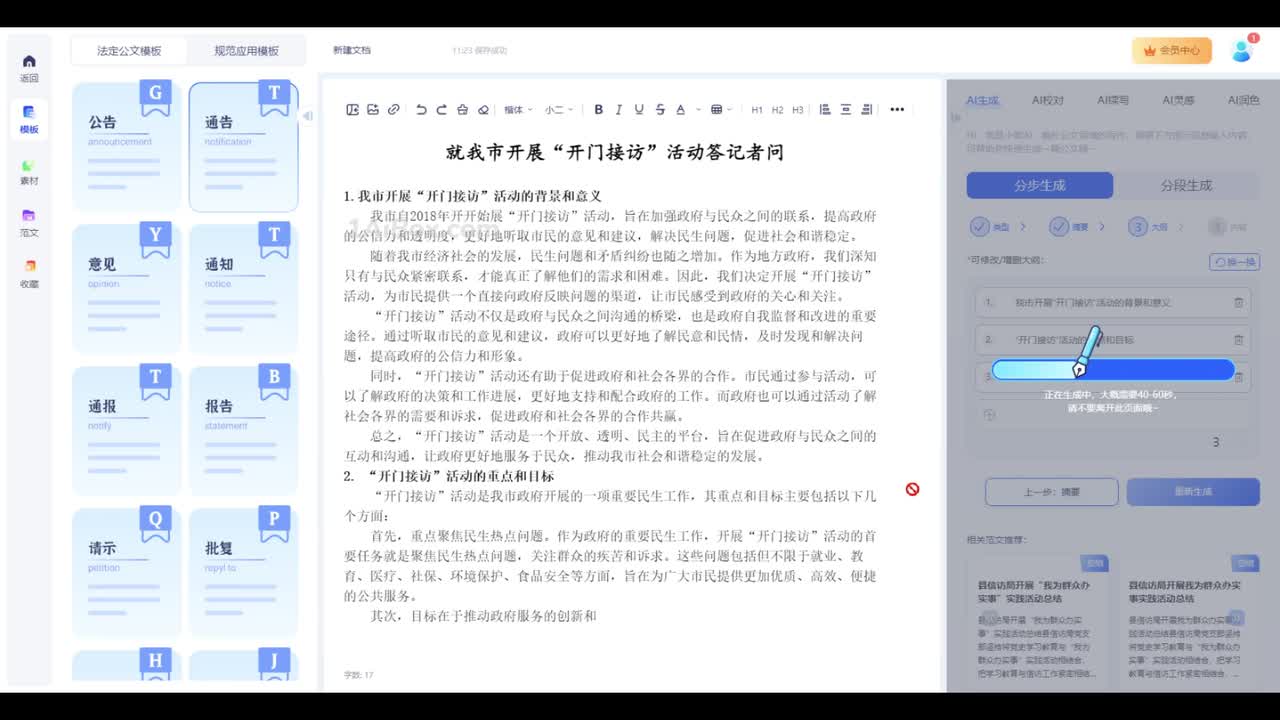Click the generation progress bar
This screenshot has height=720, width=1280.
tap(1113, 370)
